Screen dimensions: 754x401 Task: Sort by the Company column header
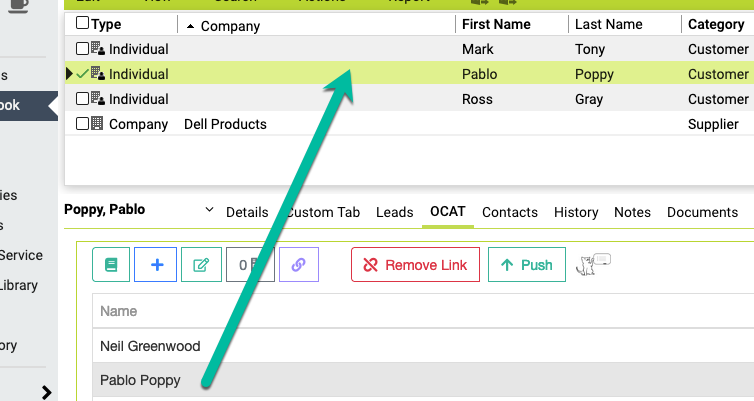[230, 26]
